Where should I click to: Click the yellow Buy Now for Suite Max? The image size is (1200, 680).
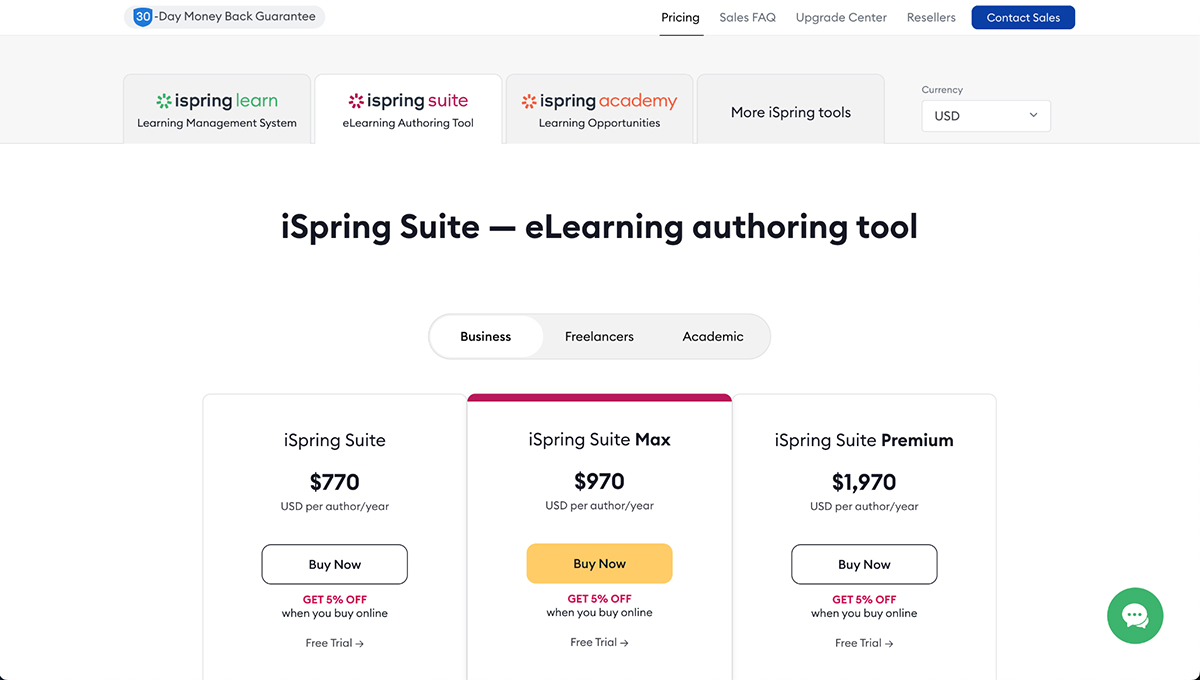(600, 564)
